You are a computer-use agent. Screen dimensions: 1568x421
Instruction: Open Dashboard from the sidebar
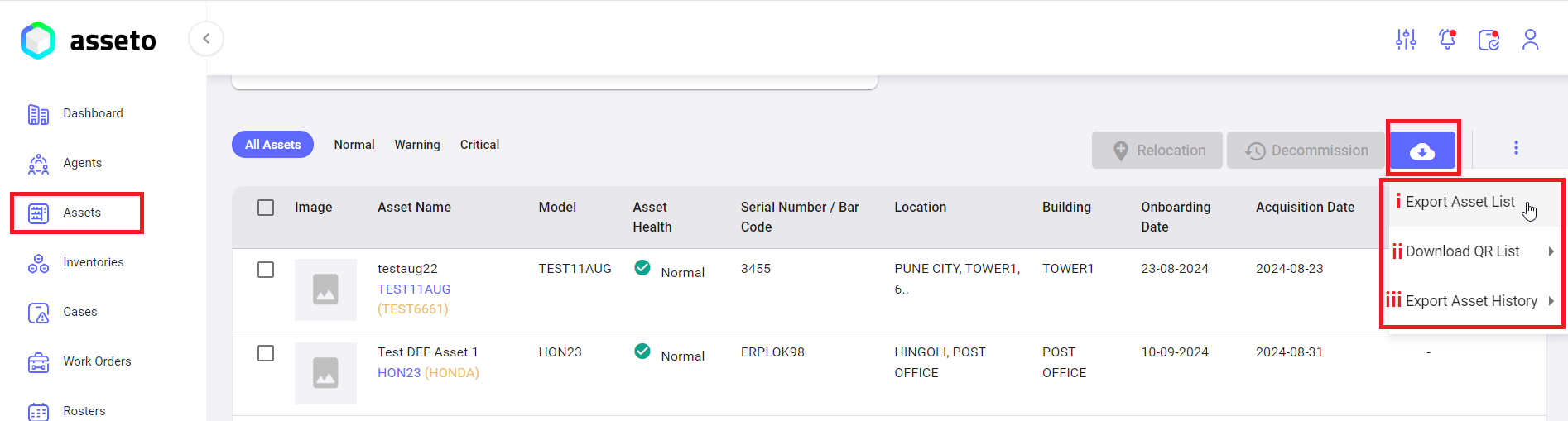[93, 113]
